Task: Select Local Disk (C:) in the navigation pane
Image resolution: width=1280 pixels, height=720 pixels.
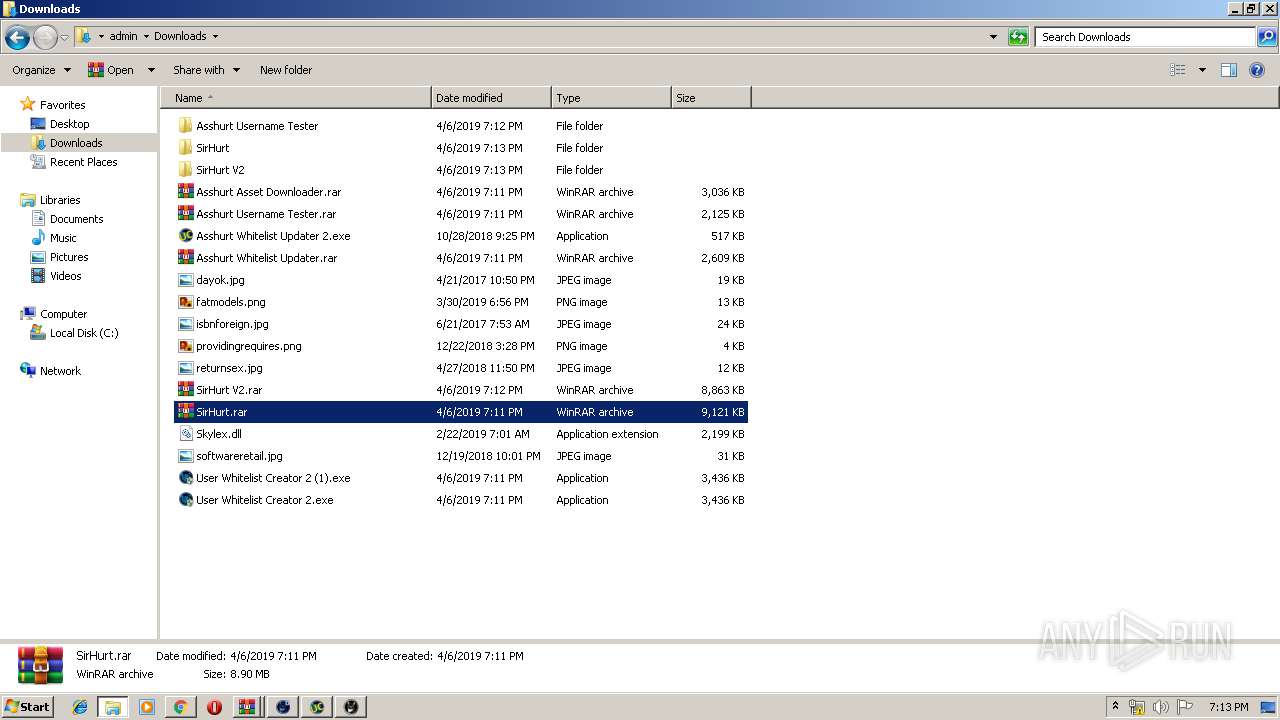Action: [x=84, y=333]
